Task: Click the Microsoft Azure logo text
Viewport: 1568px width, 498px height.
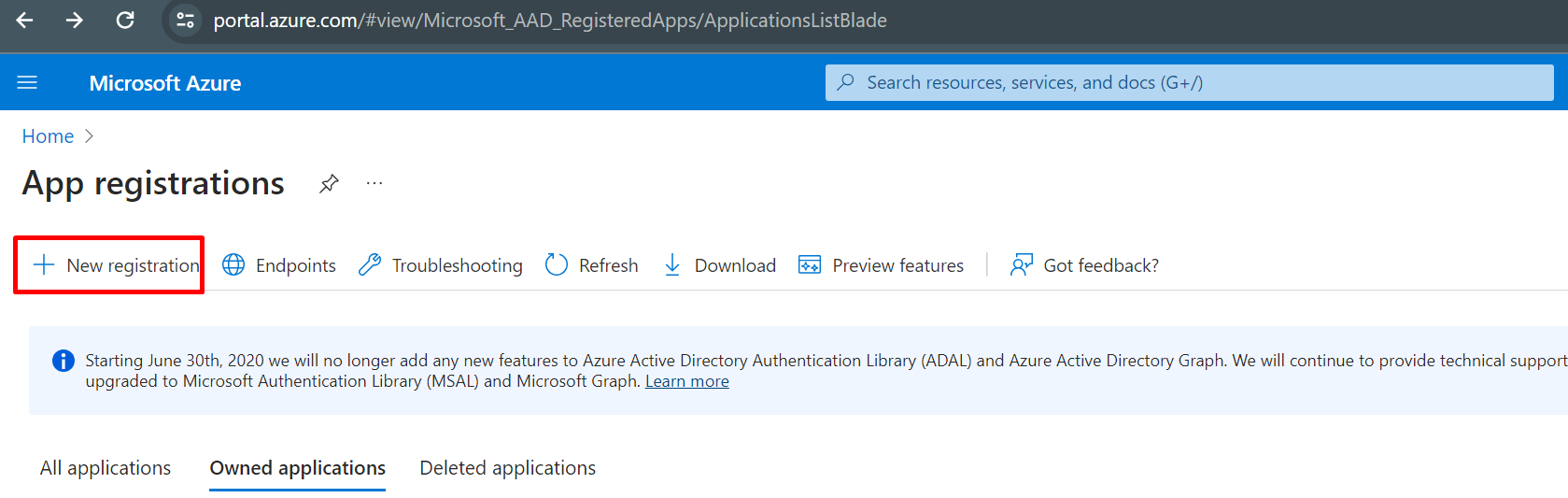Action: (165, 83)
